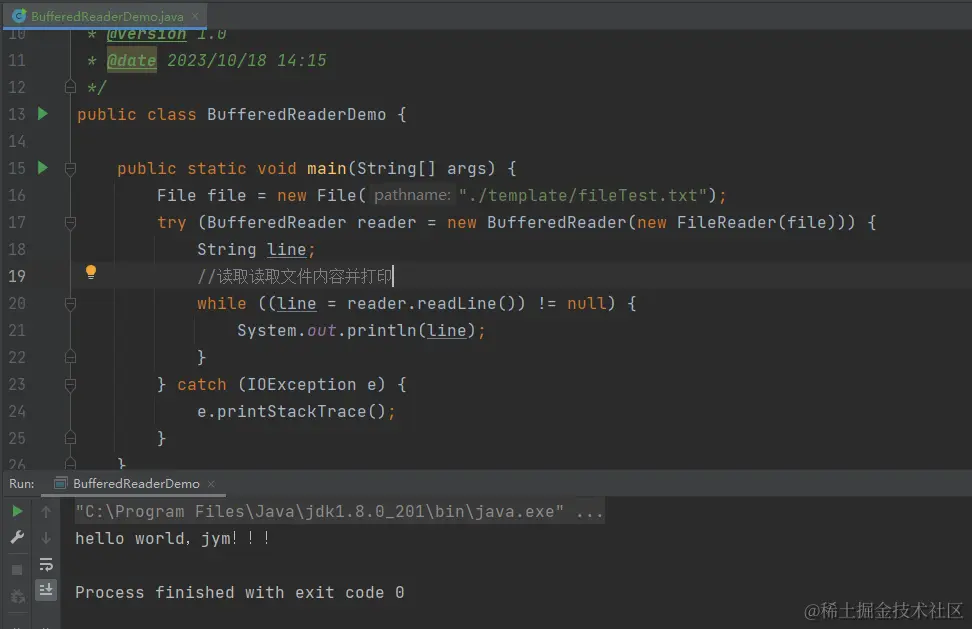Close the BufferedReaderDemo run tab

[x=211, y=483]
